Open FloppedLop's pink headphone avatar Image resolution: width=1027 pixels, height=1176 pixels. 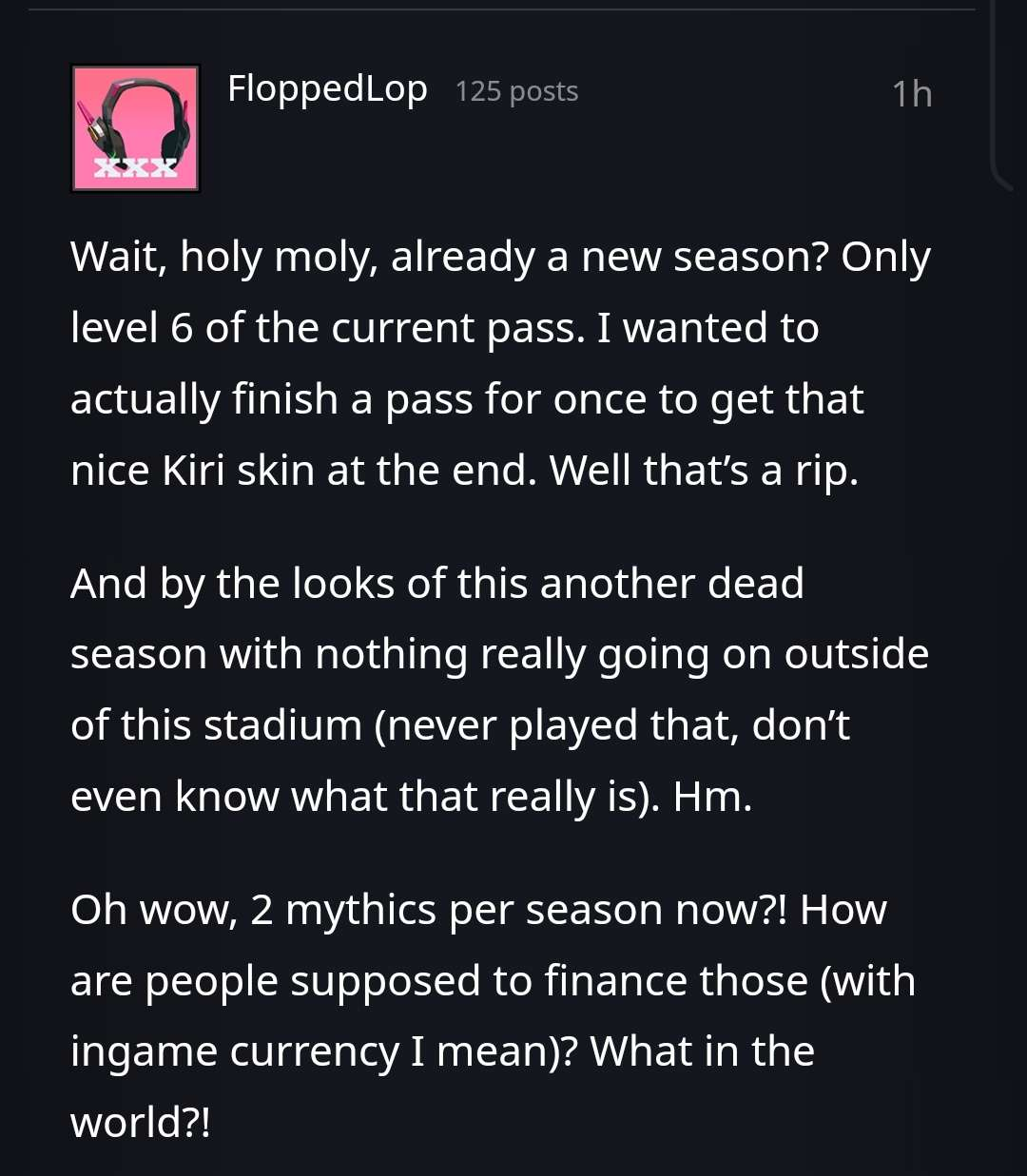[x=135, y=128]
